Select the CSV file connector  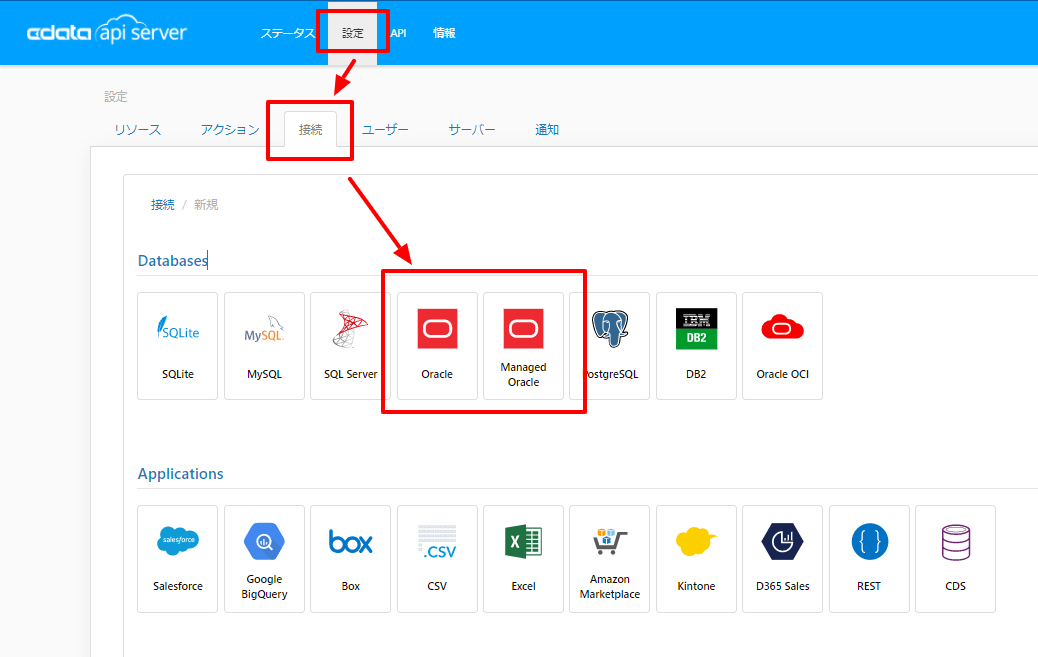(x=437, y=559)
